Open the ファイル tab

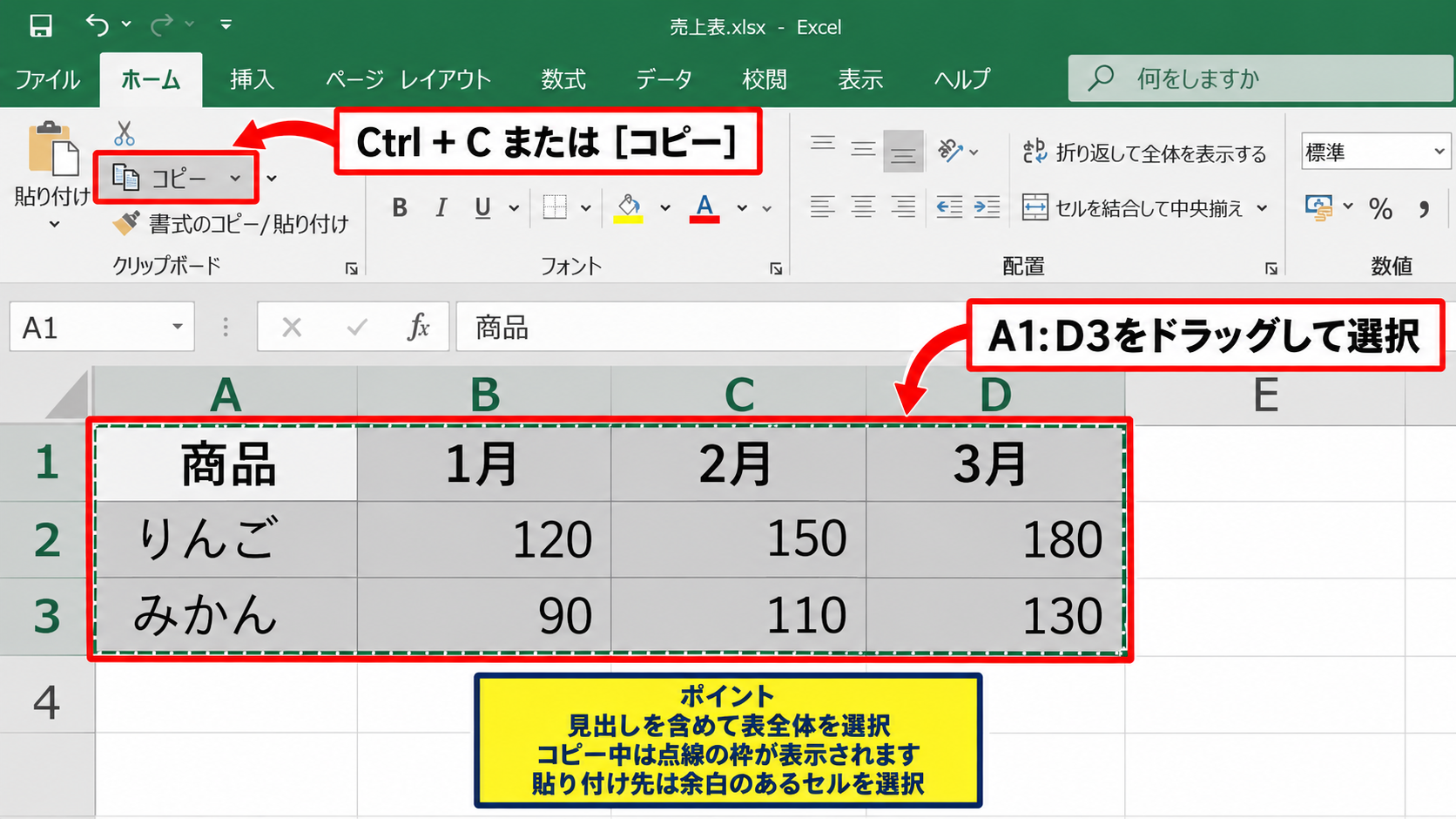point(48,79)
